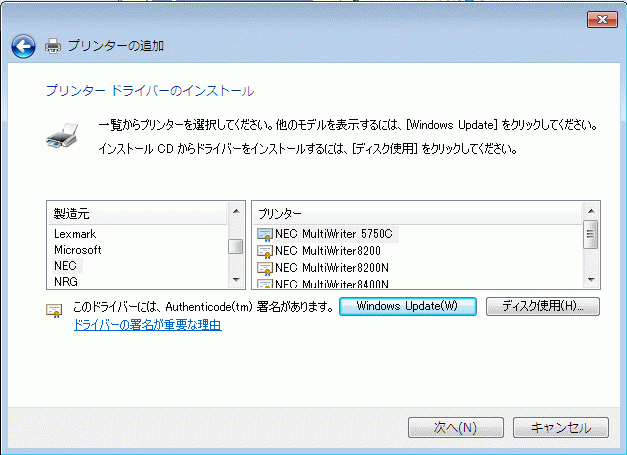Click the Authenticode signature certificate icon

point(54,311)
